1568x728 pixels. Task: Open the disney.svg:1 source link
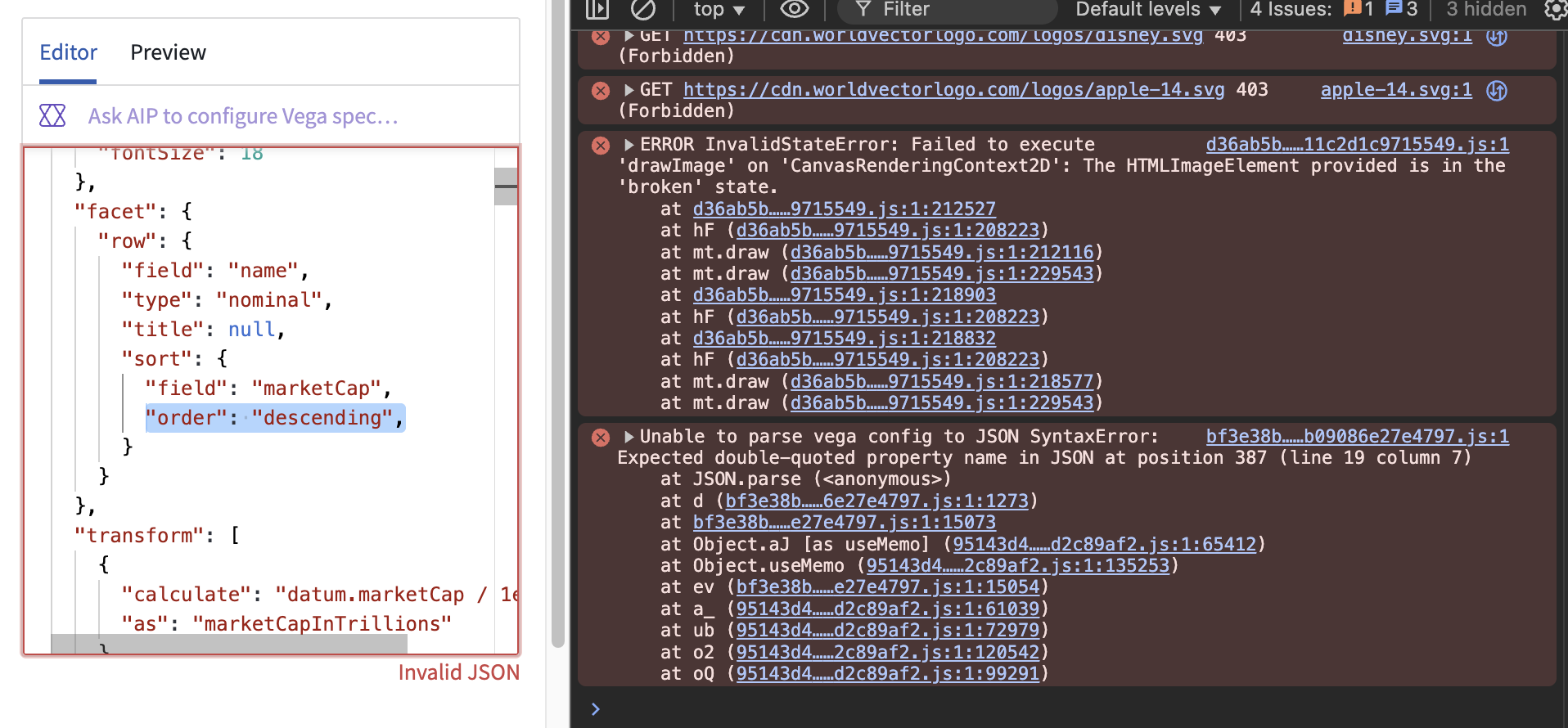(1408, 35)
